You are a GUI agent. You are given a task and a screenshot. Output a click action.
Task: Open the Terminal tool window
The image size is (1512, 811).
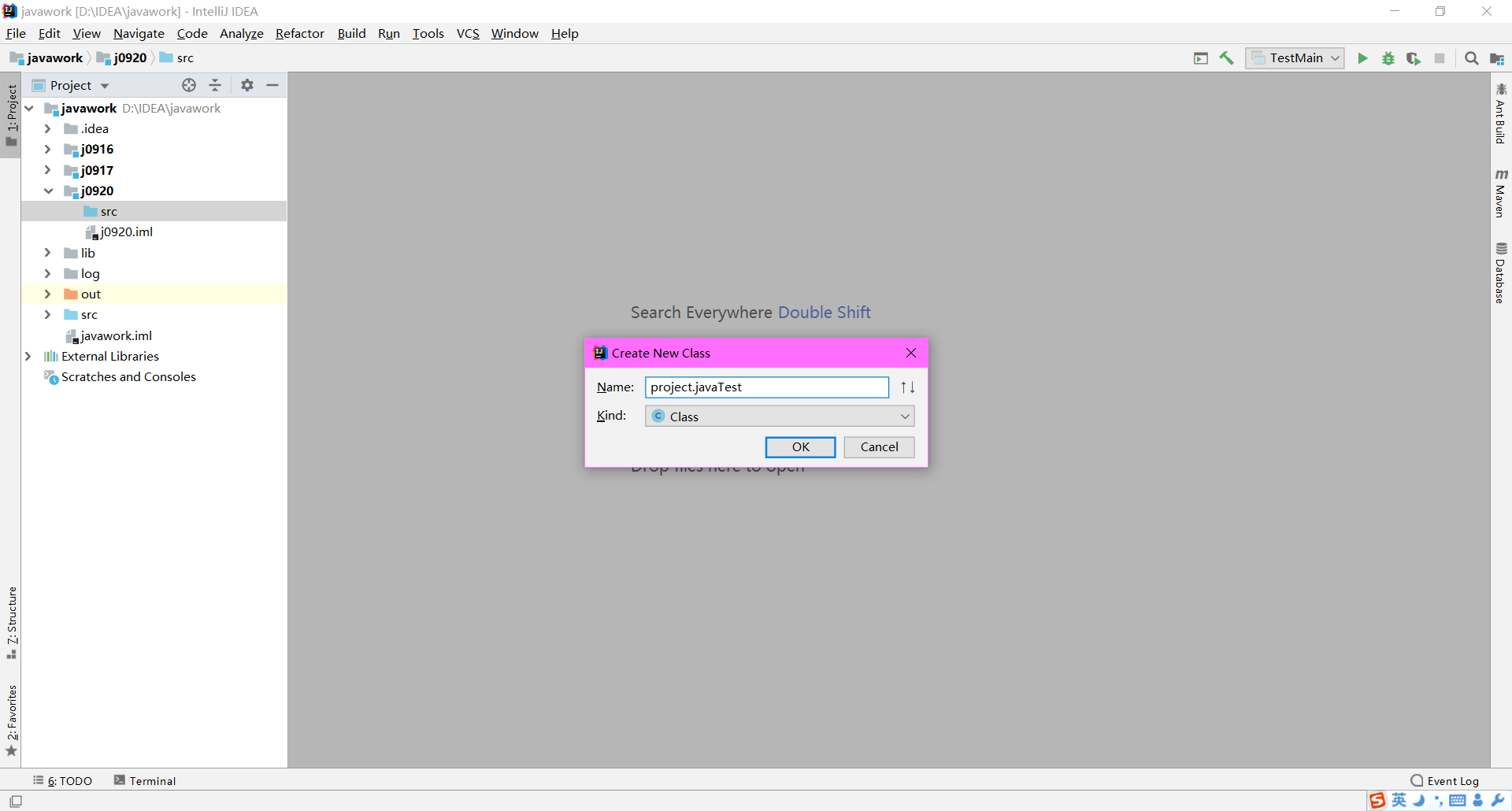[145, 781]
